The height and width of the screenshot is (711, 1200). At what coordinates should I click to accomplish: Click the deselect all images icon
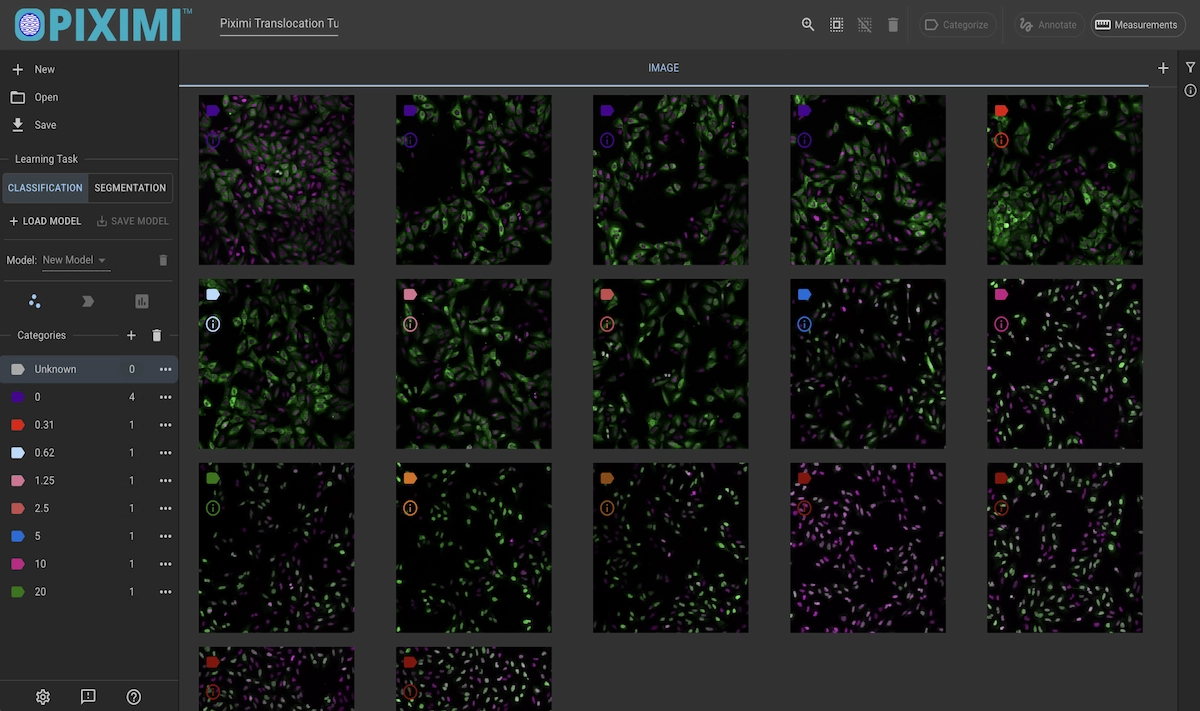pyautogui.click(x=865, y=25)
